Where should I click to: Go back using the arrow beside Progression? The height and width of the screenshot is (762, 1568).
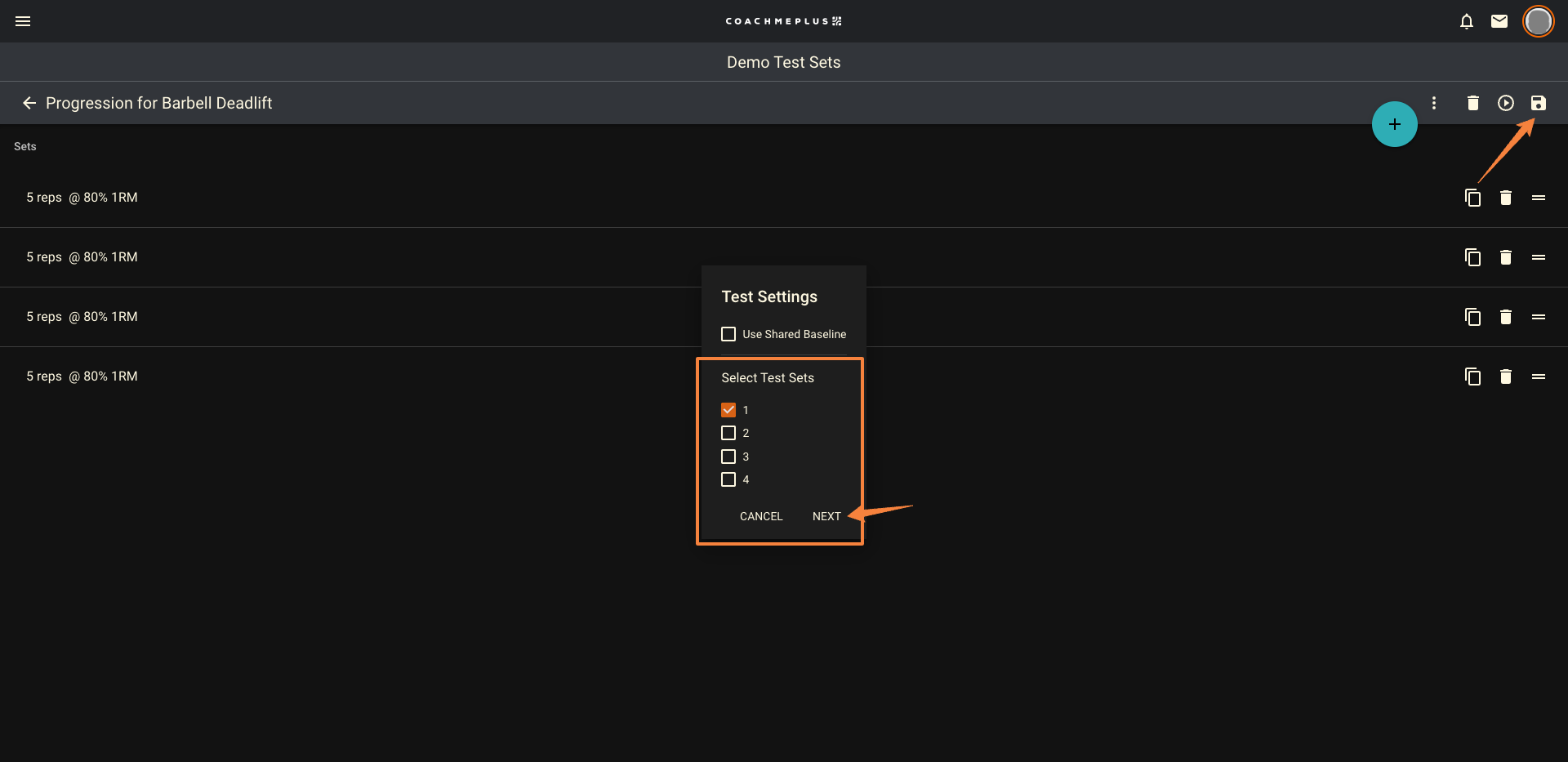coord(29,103)
